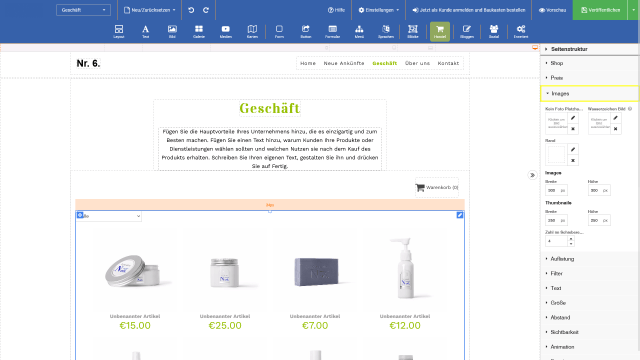
Task: Collapse the Images section
Action: point(589,93)
